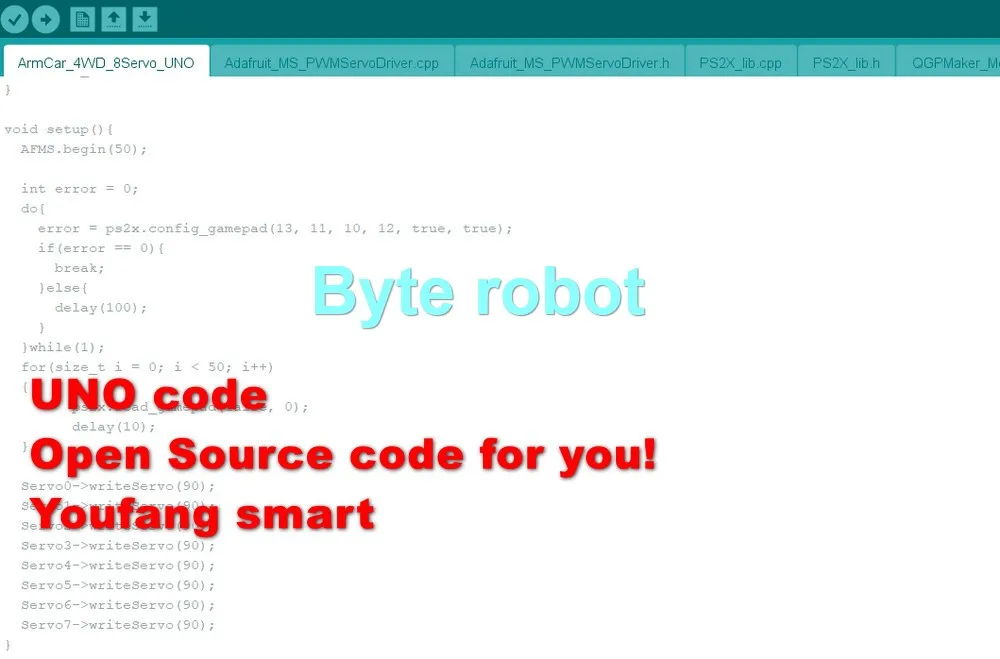Click the line "delay(100);"
Image resolution: width=1000 pixels, height=659 pixels.
(x=101, y=307)
